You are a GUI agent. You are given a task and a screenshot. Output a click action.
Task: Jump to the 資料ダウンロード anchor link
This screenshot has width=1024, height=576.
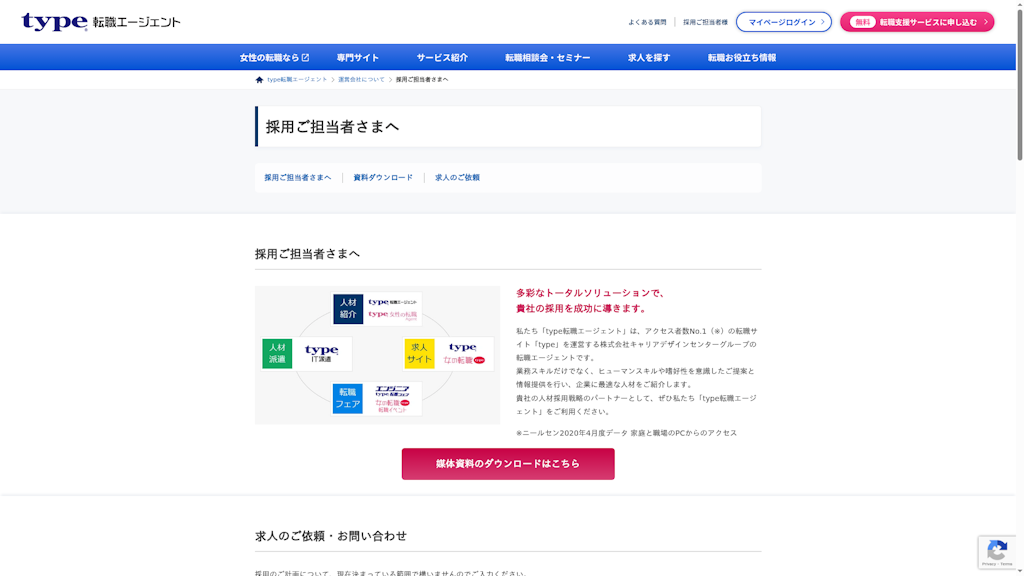[383, 178]
